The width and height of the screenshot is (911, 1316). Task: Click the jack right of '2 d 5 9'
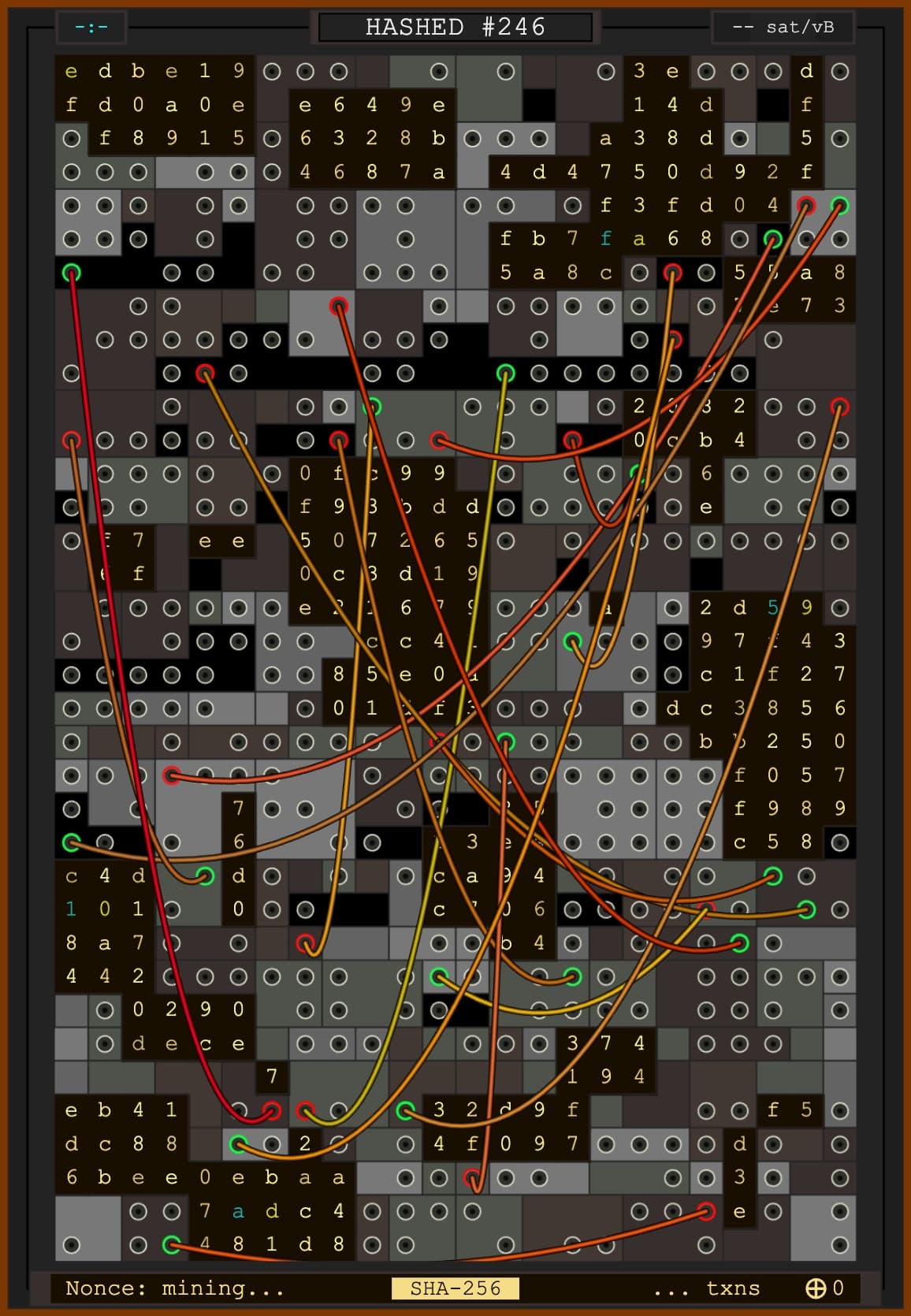coord(840,608)
